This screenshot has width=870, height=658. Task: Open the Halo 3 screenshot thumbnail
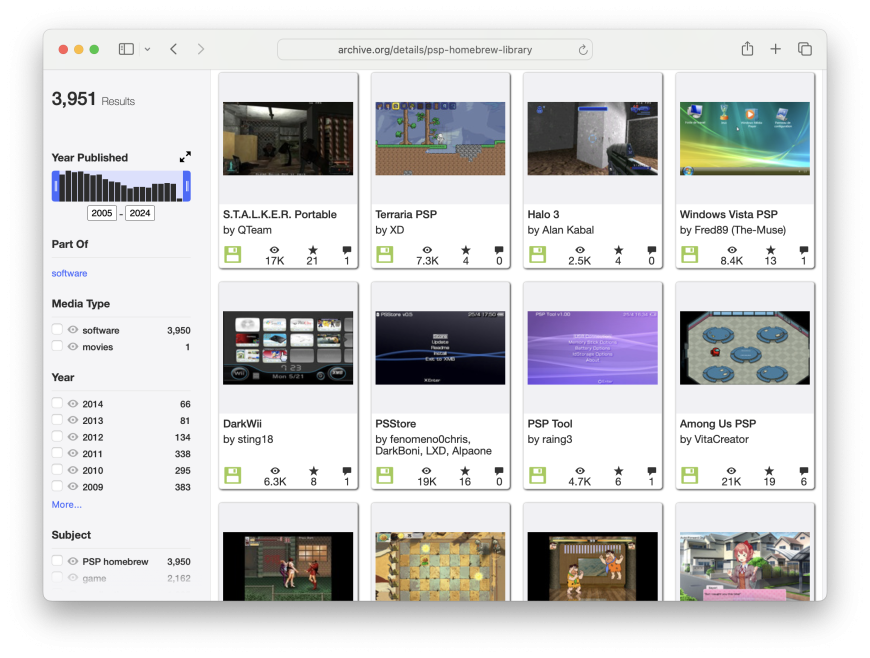pos(593,138)
